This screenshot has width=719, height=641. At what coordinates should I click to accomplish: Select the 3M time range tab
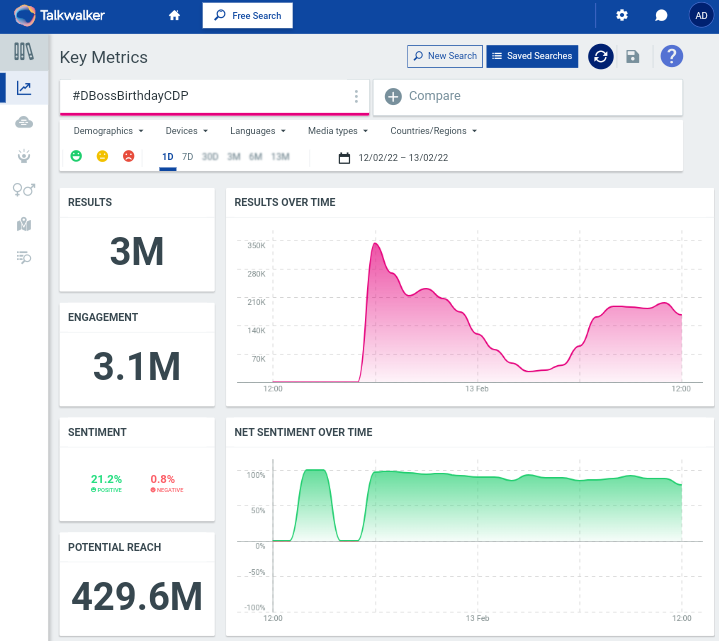[234, 157]
